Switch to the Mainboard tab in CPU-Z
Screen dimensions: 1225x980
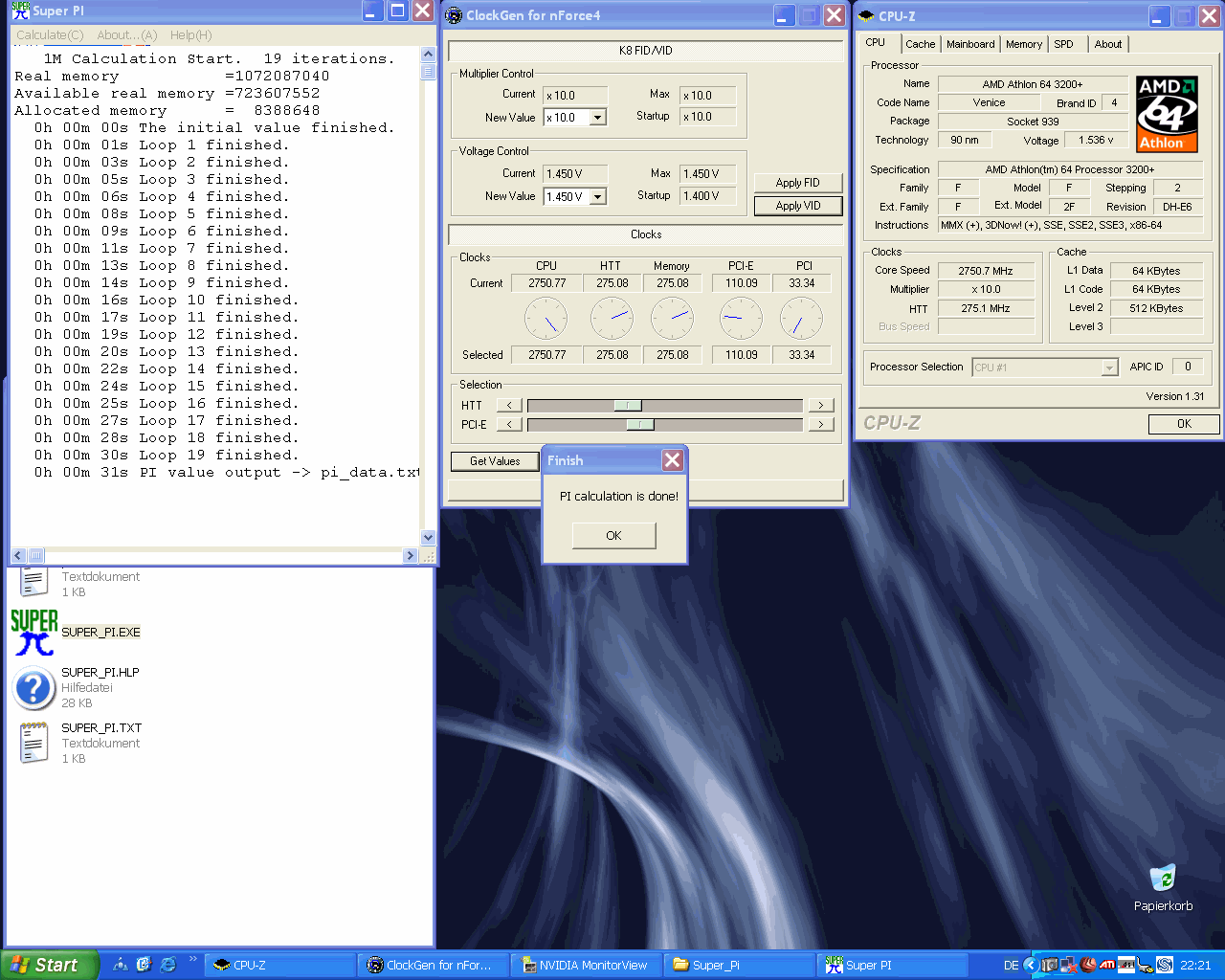(970, 44)
